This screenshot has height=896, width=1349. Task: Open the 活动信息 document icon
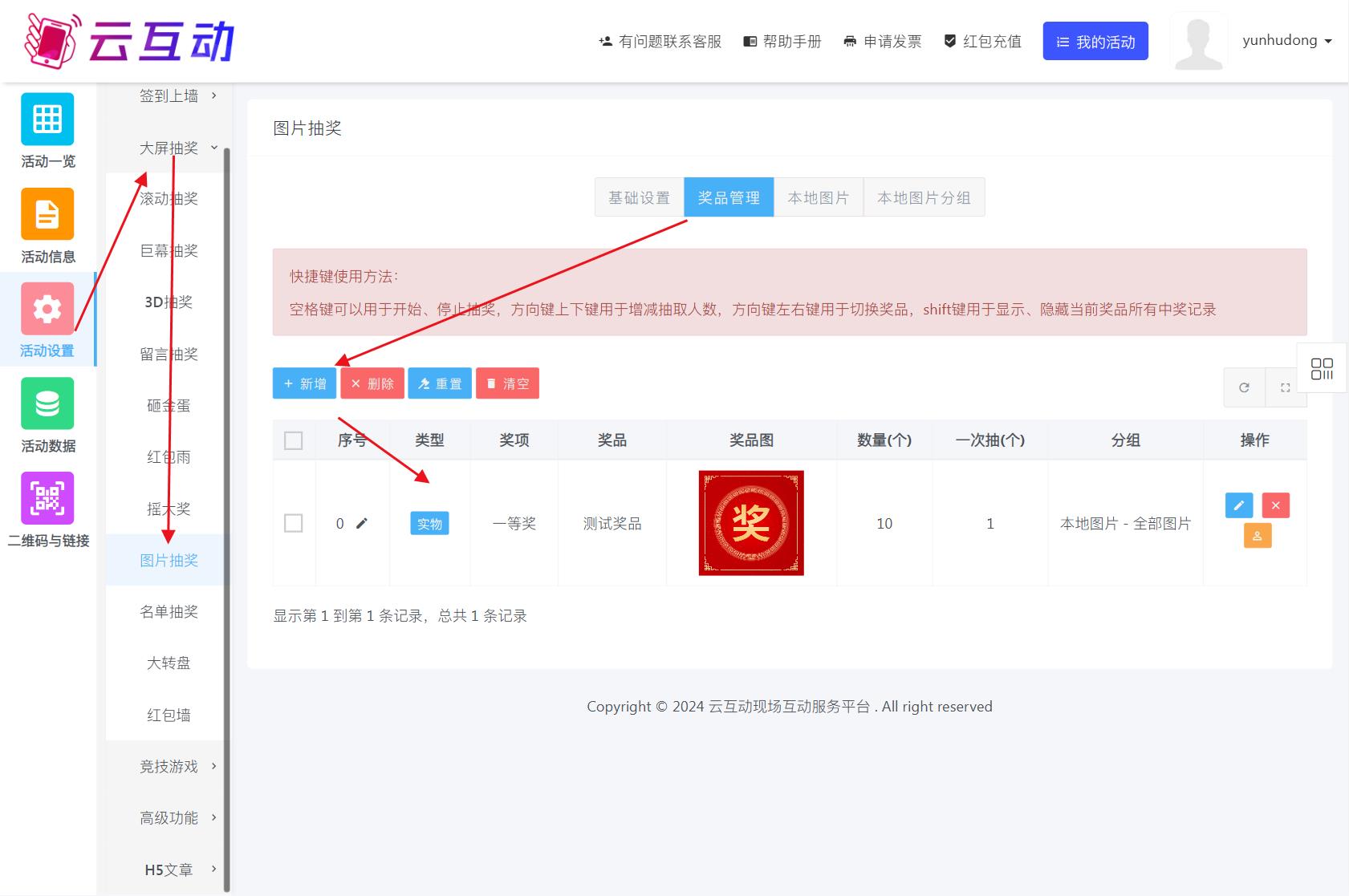47,214
